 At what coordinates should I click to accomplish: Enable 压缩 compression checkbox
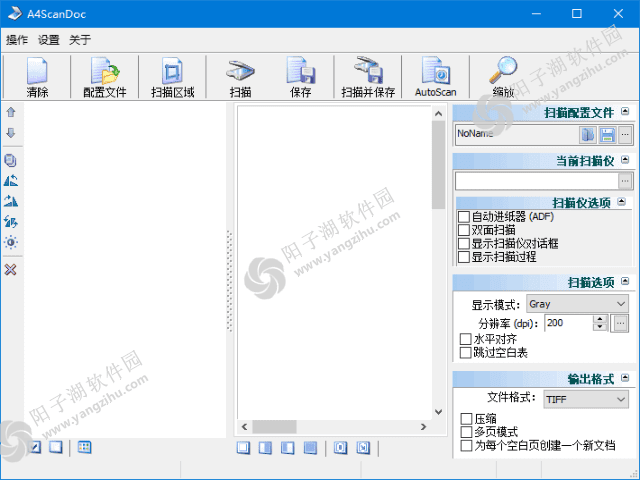tap(467, 419)
